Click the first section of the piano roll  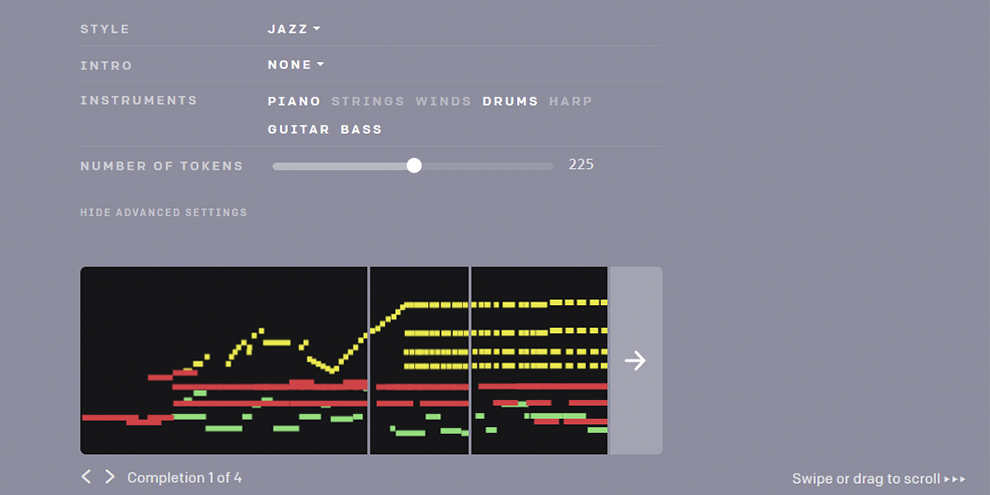pos(224,361)
